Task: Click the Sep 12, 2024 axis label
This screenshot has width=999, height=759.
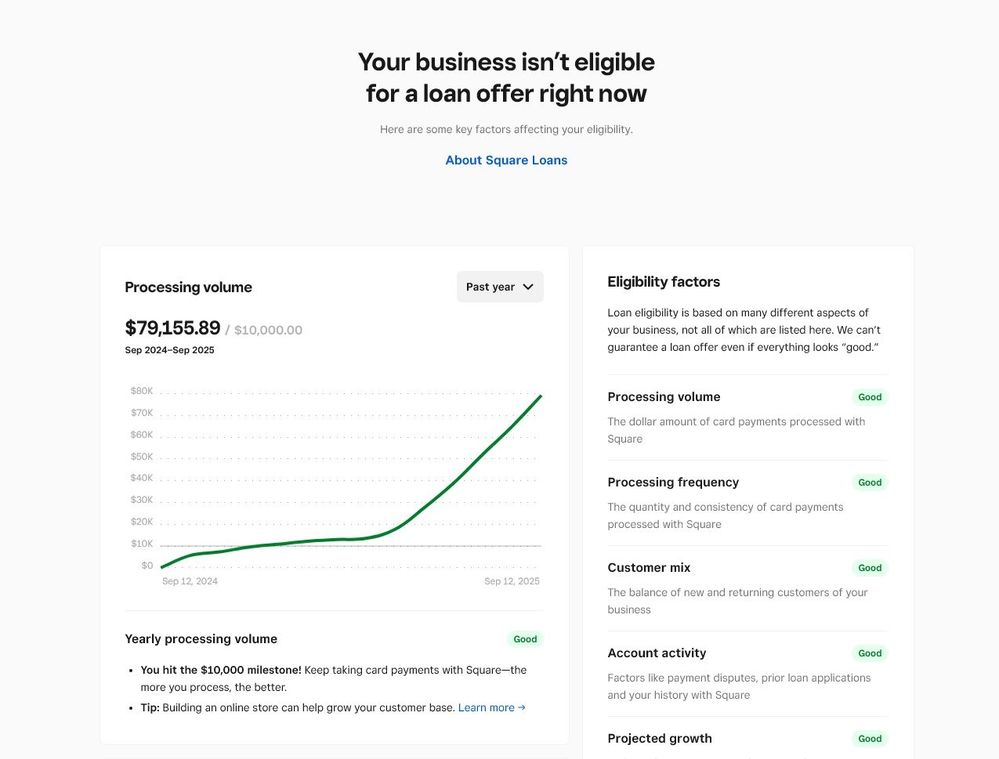Action: (x=190, y=581)
